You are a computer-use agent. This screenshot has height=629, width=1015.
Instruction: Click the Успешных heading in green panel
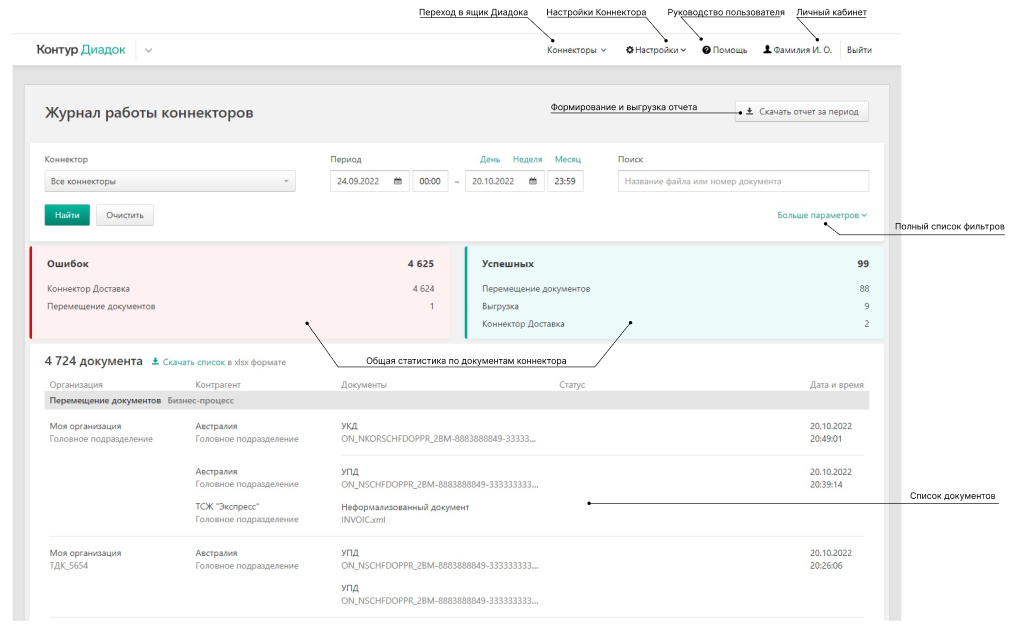[508, 264]
